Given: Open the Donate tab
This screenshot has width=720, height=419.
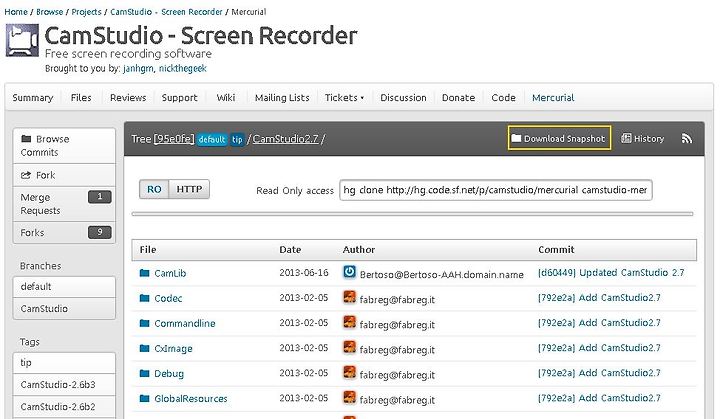Looking at the screenshot, I should tap(458, 97).
